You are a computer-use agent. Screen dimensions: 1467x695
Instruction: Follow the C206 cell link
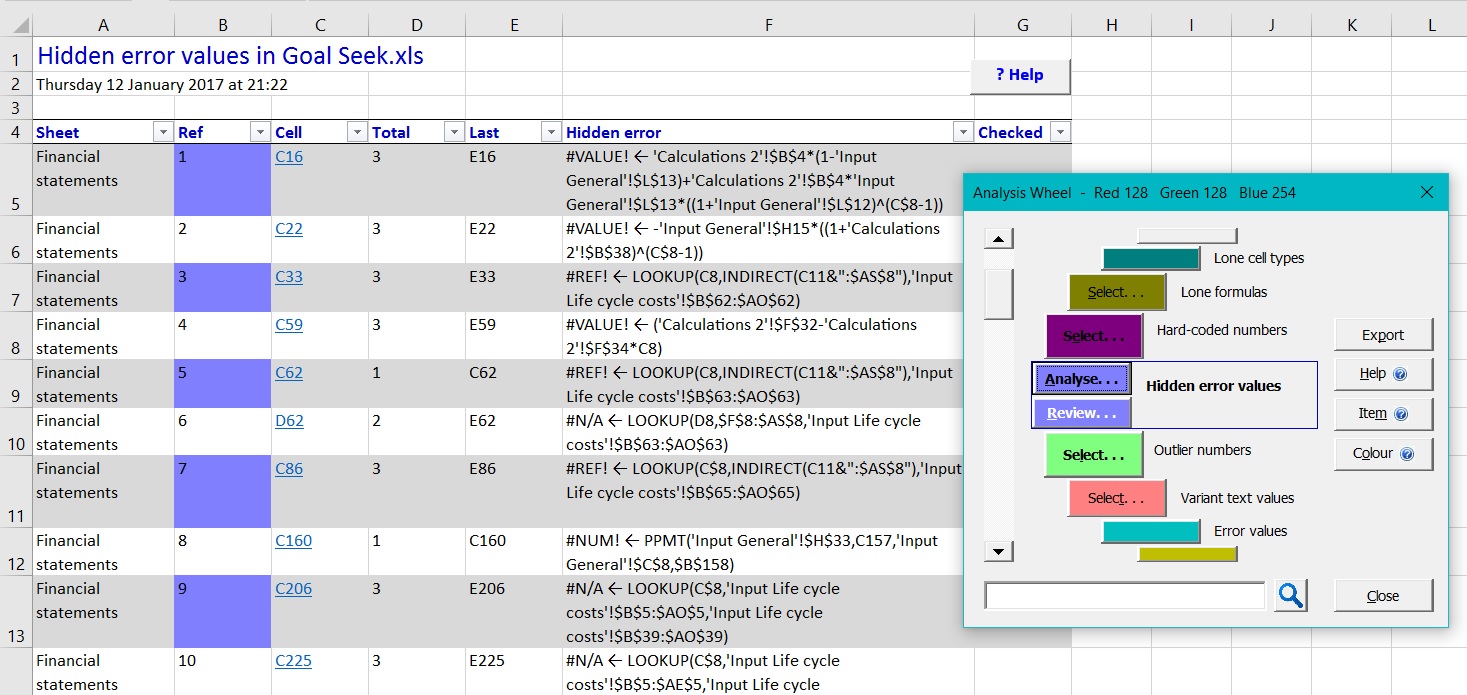tap(294, 589)
